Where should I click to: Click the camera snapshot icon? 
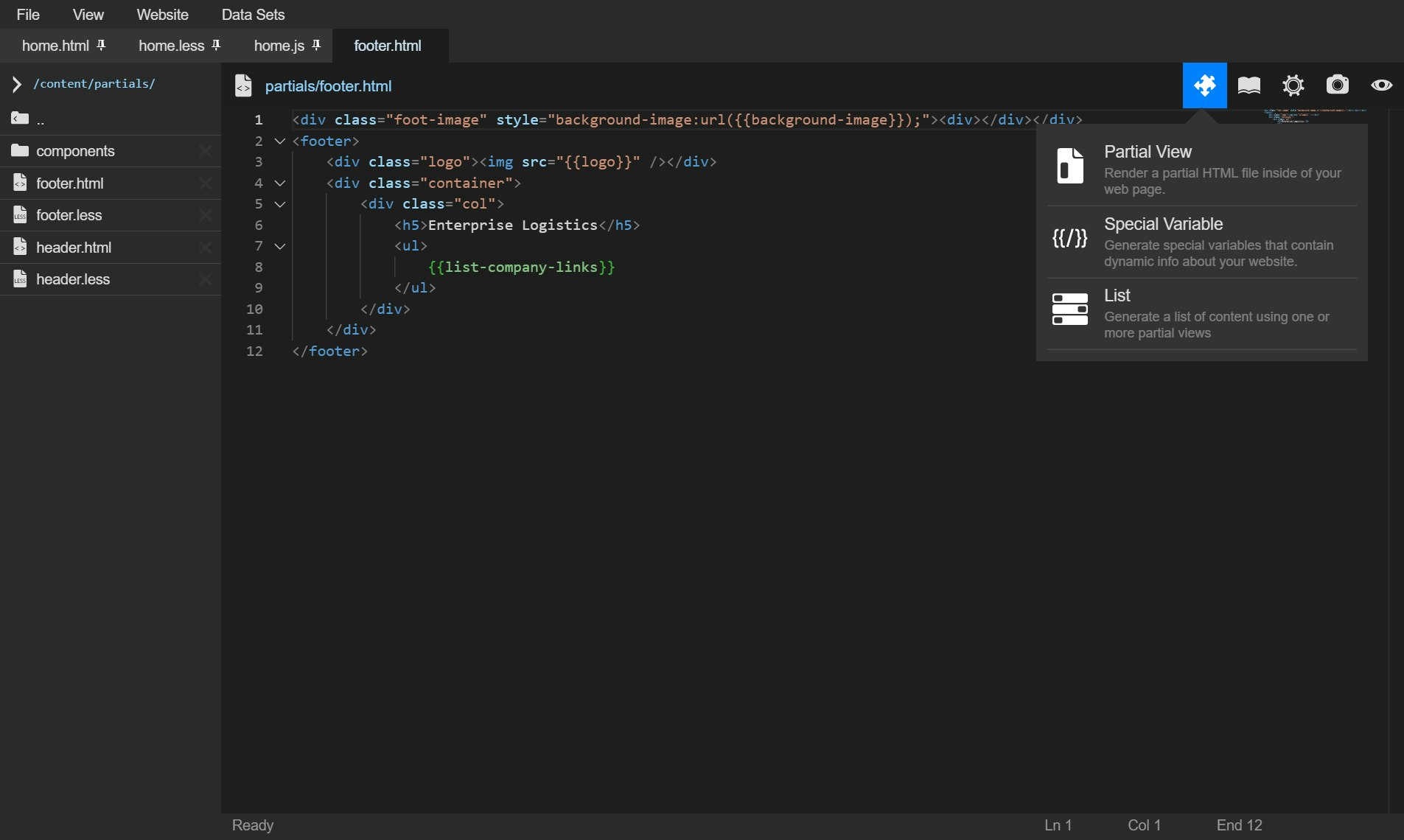click(1337, 85)
